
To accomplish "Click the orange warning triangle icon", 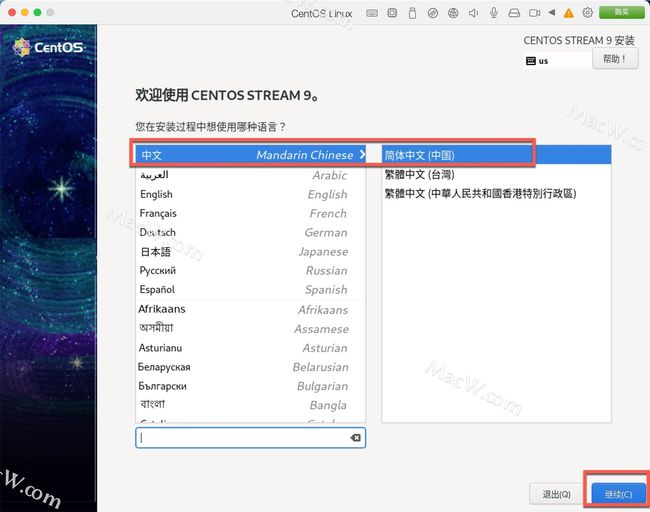I will coord(568,13).
